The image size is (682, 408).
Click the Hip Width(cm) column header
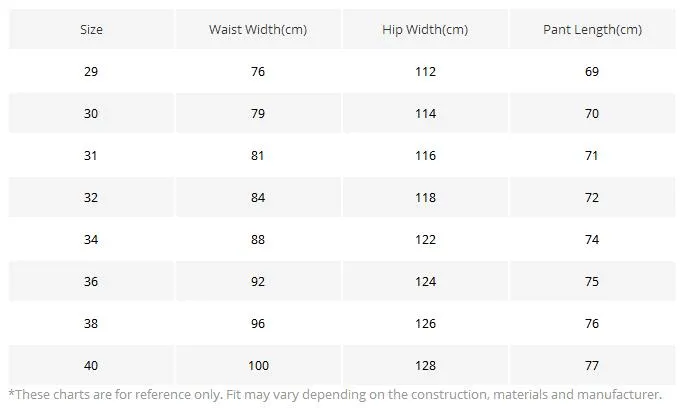[x=425, y=30]
